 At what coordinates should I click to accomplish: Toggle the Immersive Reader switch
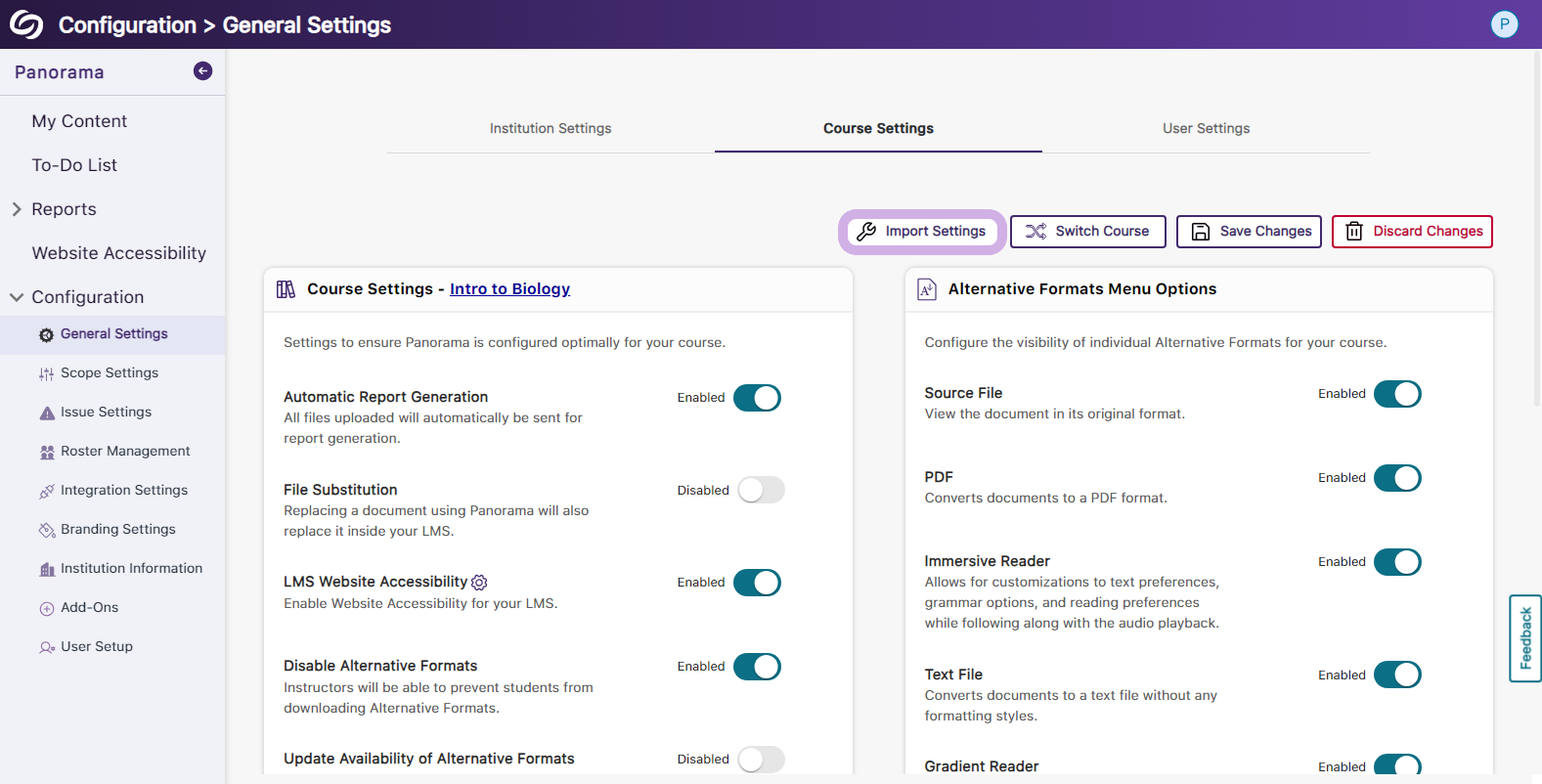coord(1397,562)
